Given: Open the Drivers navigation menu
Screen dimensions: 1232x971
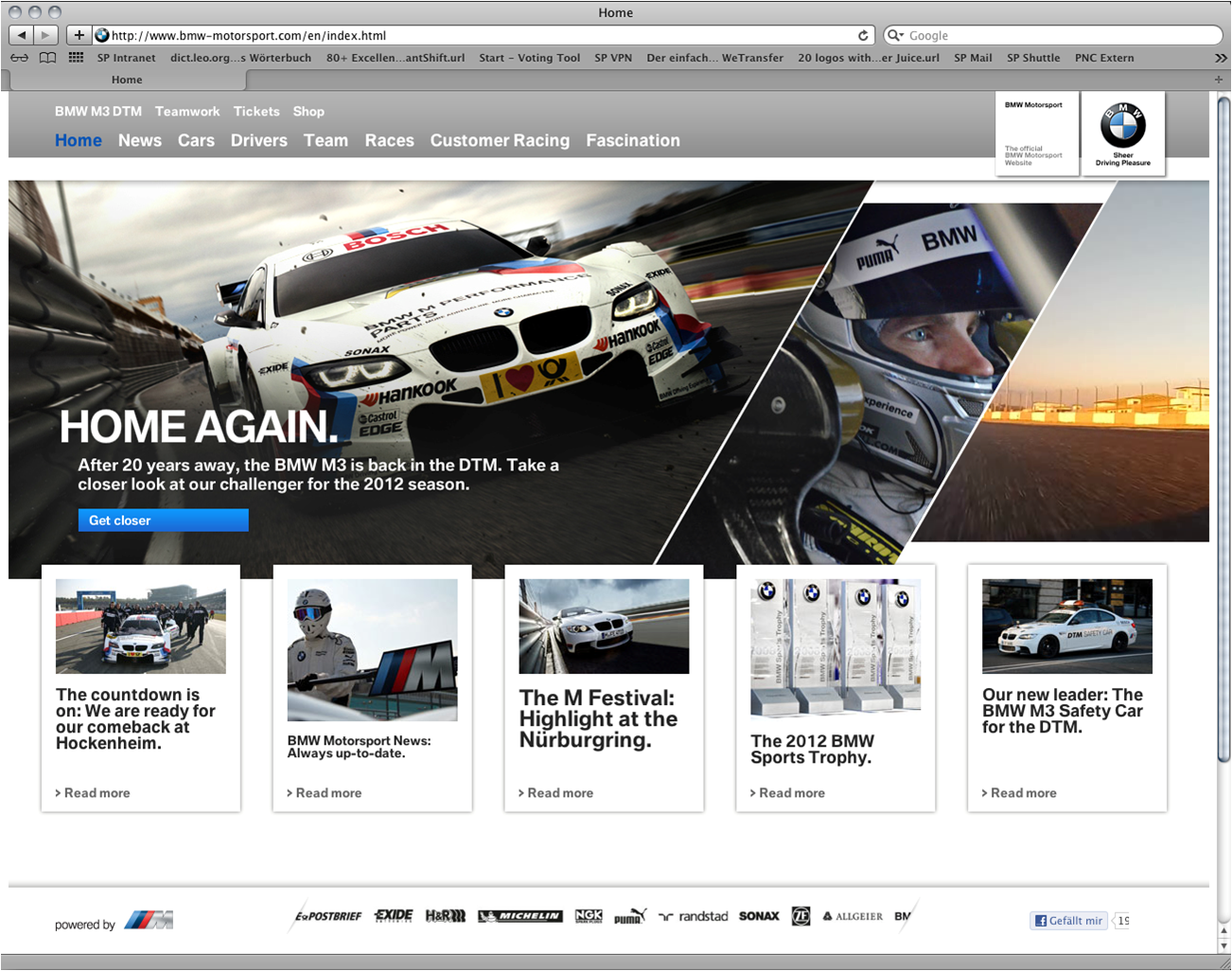Looking at the screenshot, I should point(258,140).
